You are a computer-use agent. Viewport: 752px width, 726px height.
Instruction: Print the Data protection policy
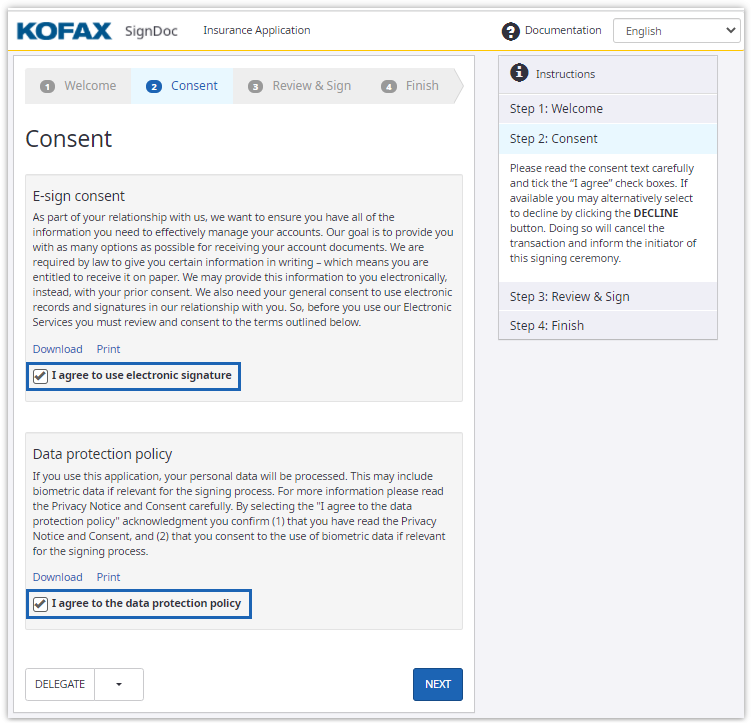coord(108,577)
